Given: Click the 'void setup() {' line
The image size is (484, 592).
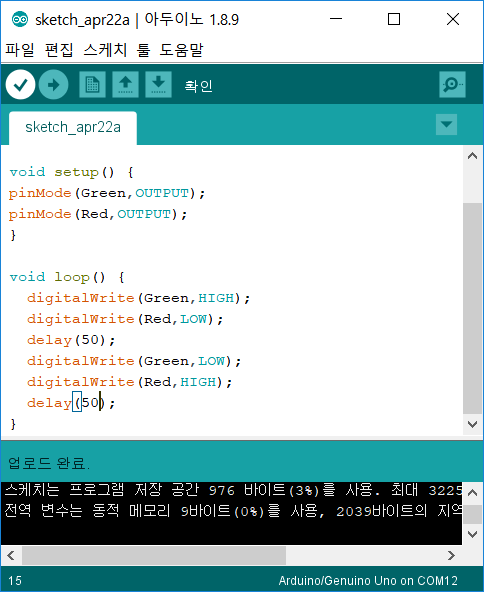Looking at the screenshot, I should tap(72, 172).
